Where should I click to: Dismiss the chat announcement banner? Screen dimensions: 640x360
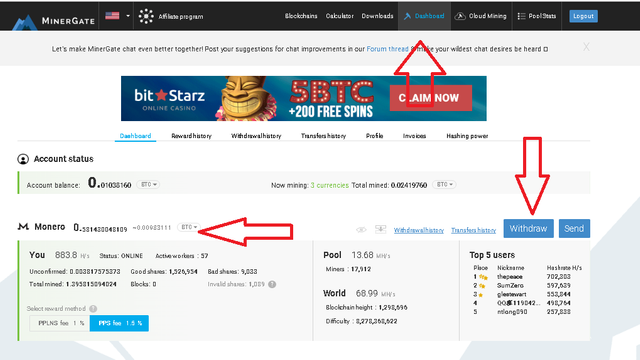click(586, 47)
